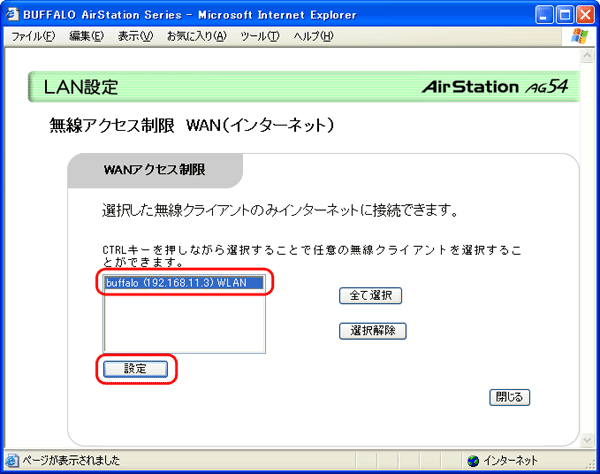This screenshot has width=600, height=474.
Task: Click the Windows flag logo in menu bar
Action: 581,36
